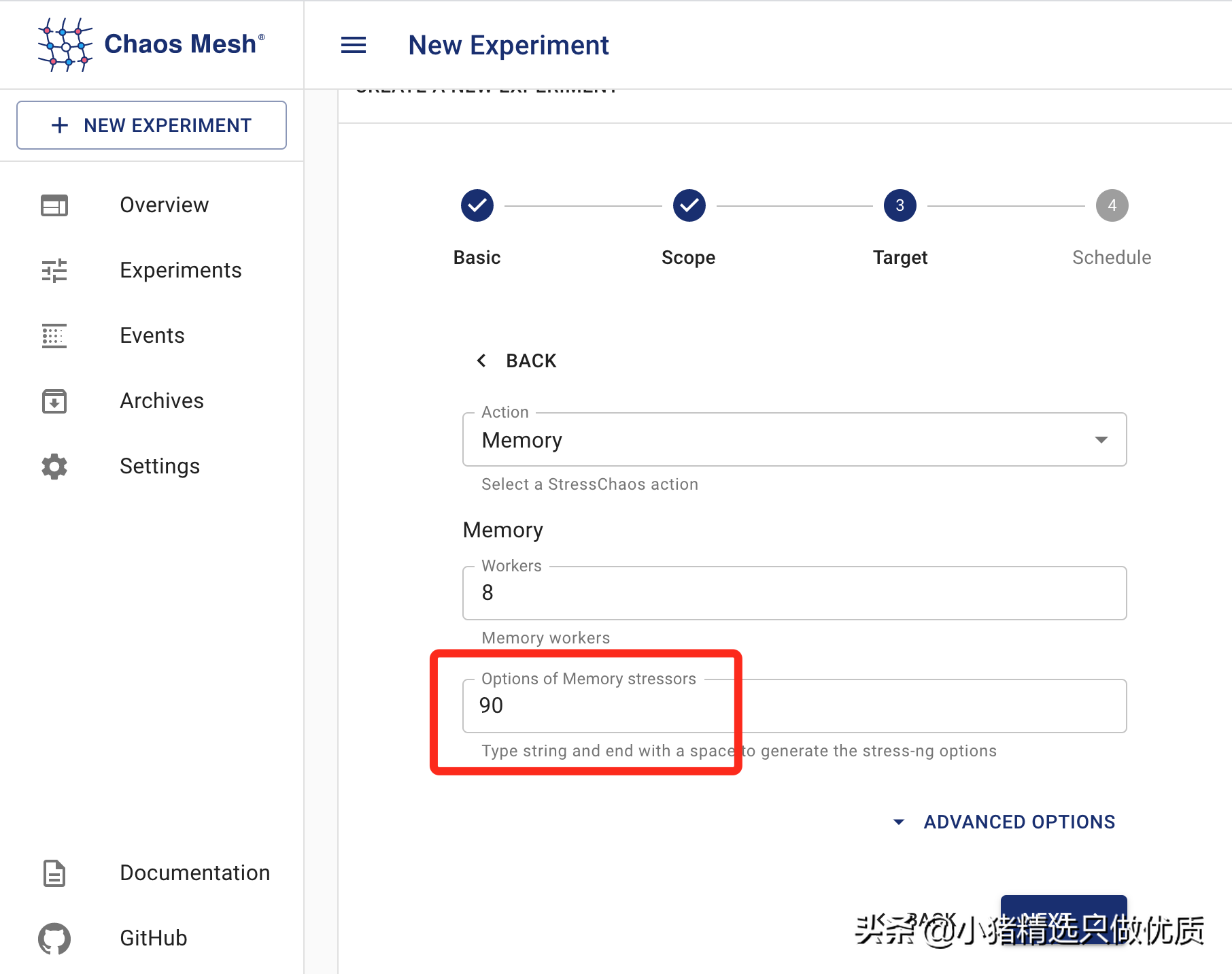Expand Advanced Options section
The height and width of the screenshot is (974, 1232).
coord(1004,822)
